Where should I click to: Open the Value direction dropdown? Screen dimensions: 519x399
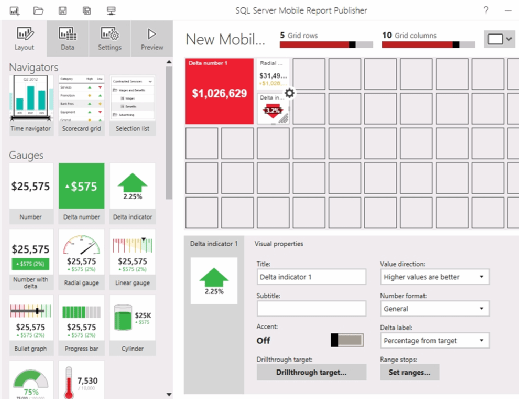click(x=435, y=277)
